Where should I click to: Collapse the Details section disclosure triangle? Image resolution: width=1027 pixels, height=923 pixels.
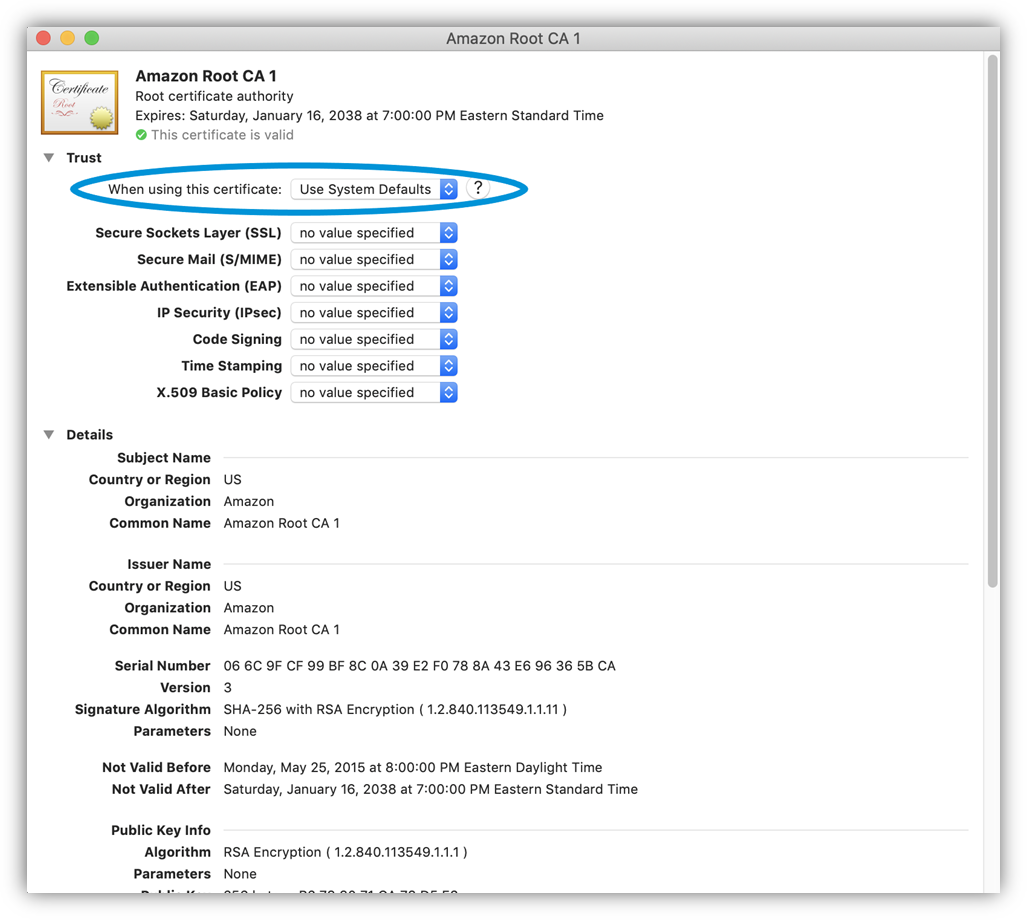48,435
